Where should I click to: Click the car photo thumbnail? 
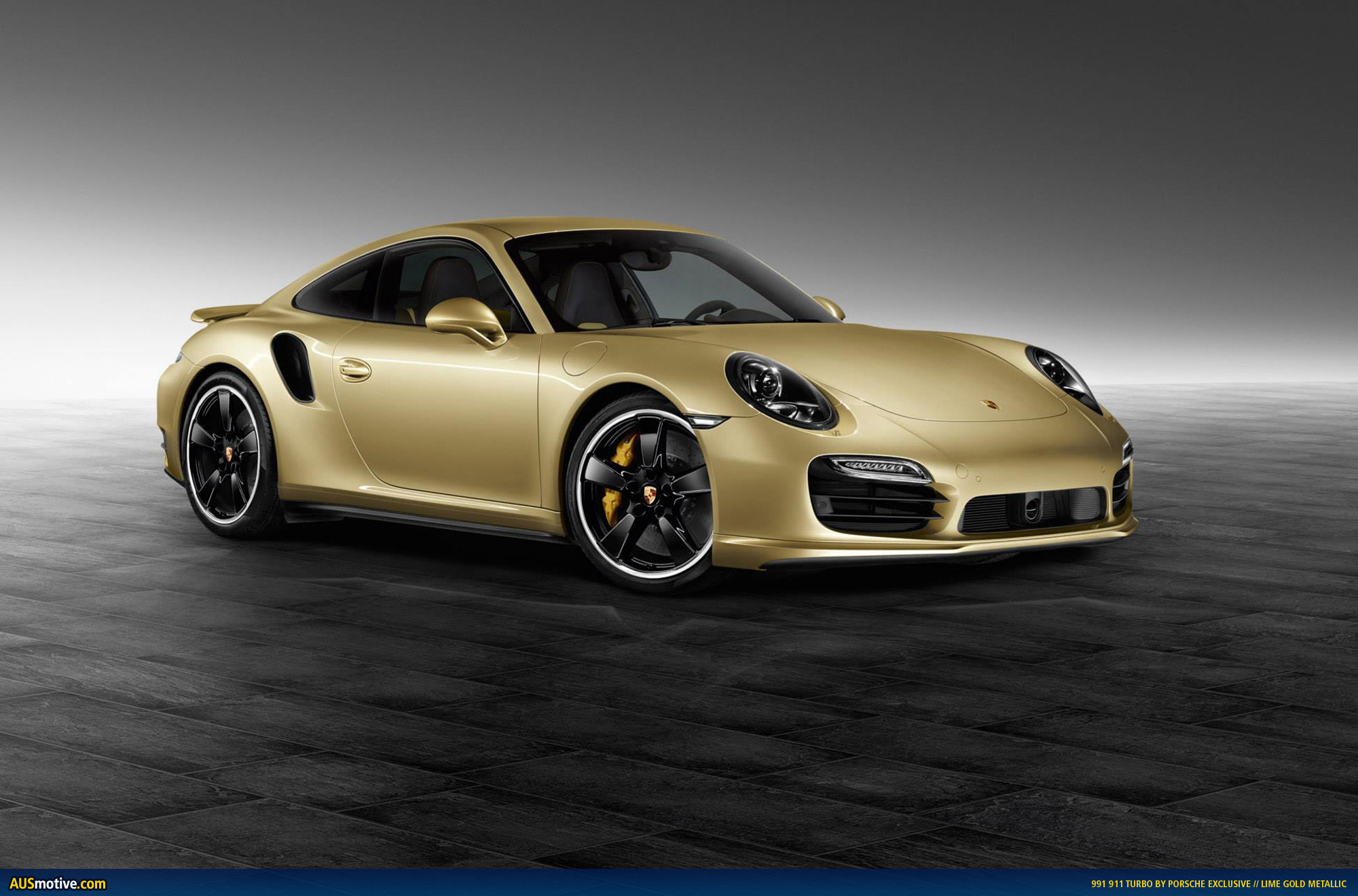pyautogui.click(x=679, y=434)
